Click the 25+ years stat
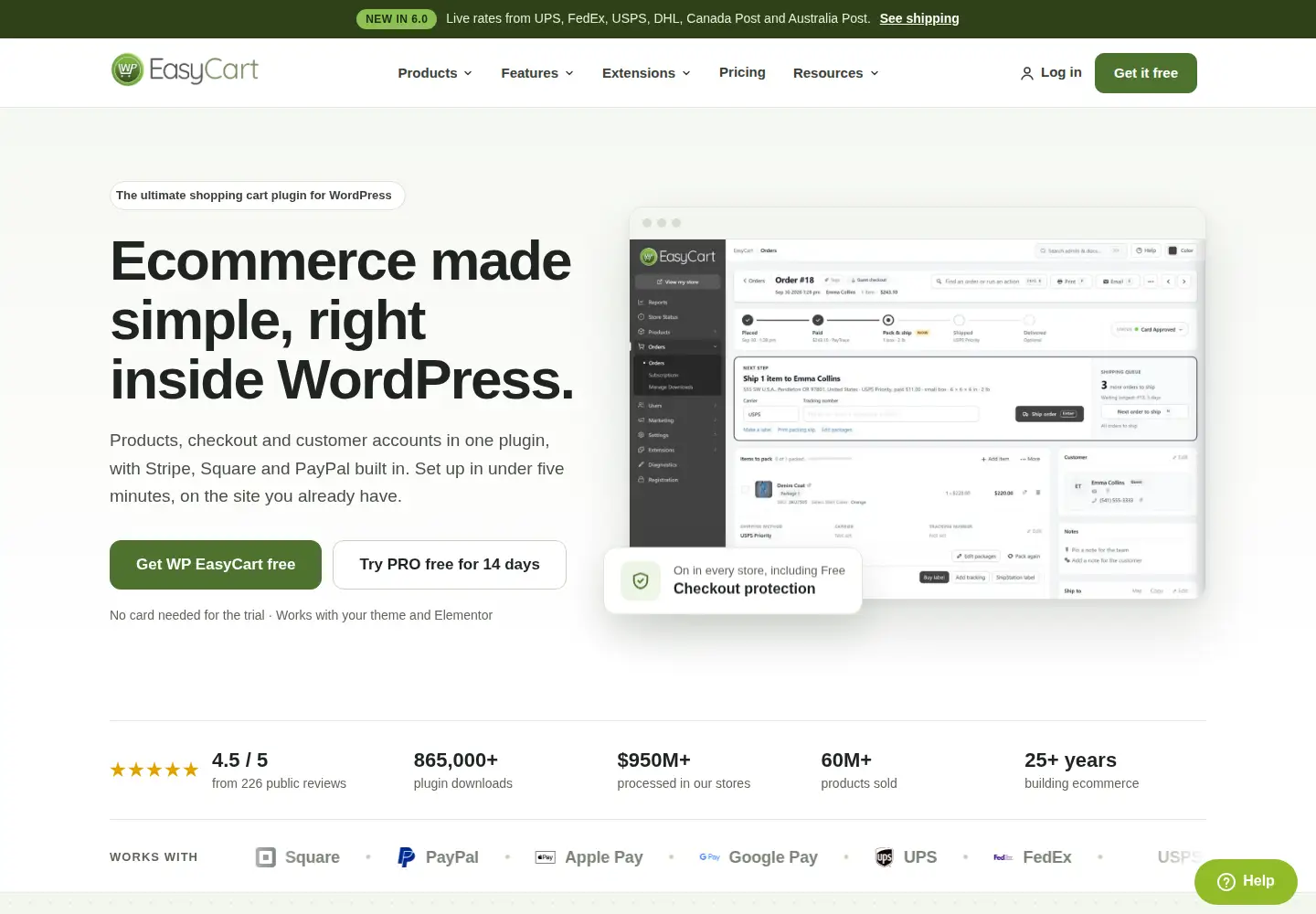Viewport: 1316px width, 914px height. pyautogui.click(x=1082, y=771)
